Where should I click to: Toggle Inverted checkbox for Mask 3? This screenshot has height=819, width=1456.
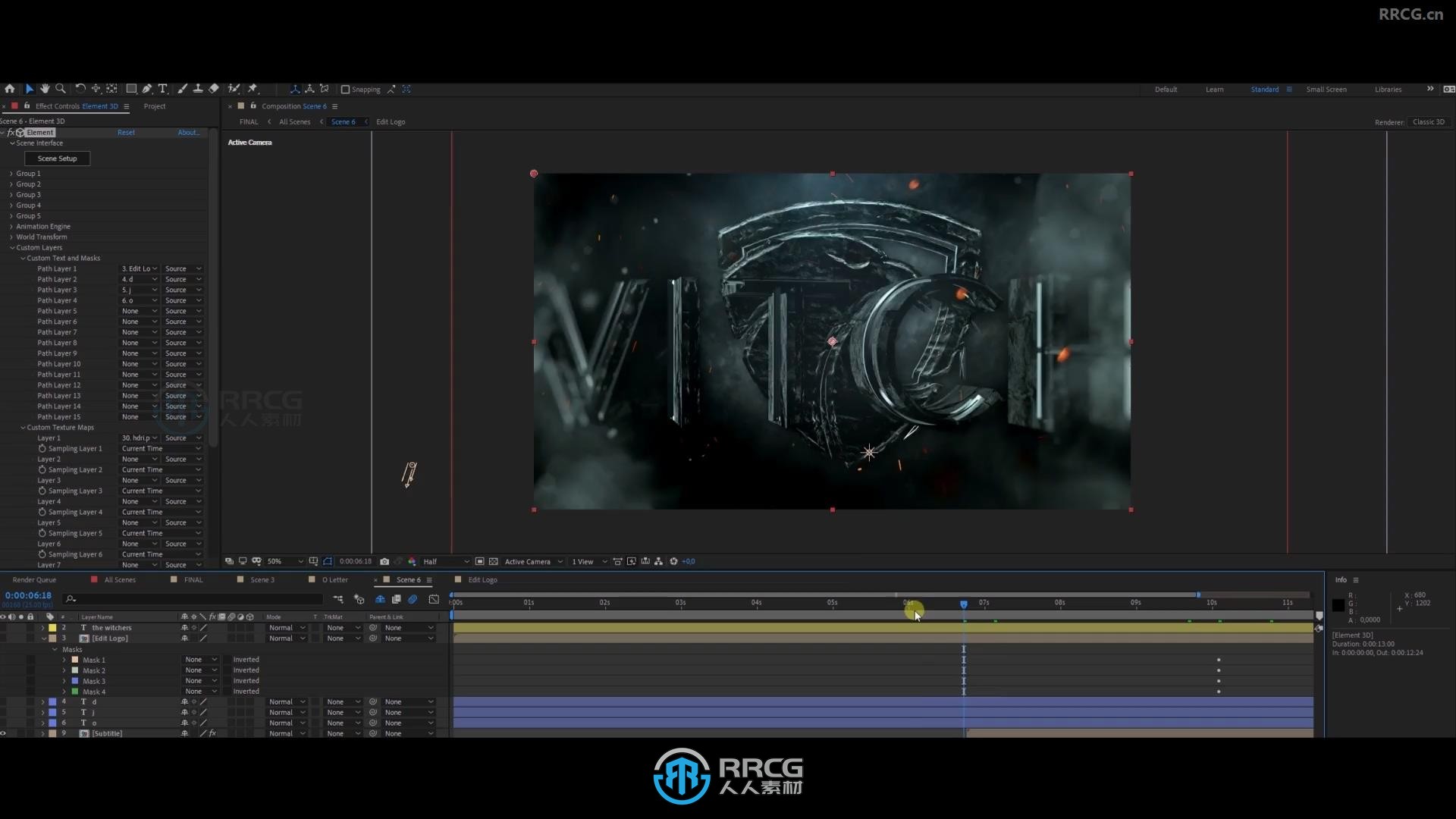coord(228,681)
